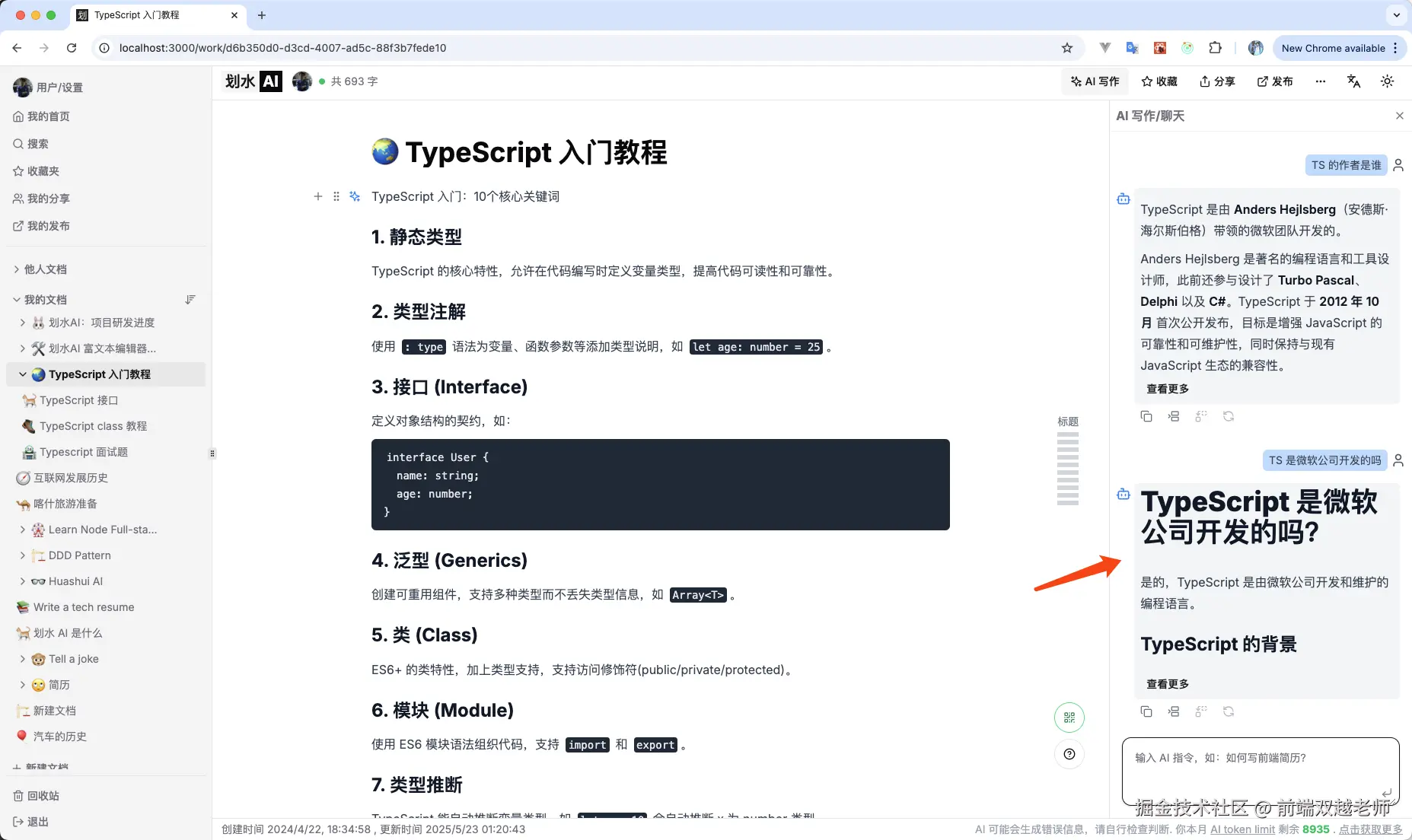This screenshot has width=1412, height=840.
Task: Open 划水 AI 是什么 document
Action: click(x=67, y=633)
